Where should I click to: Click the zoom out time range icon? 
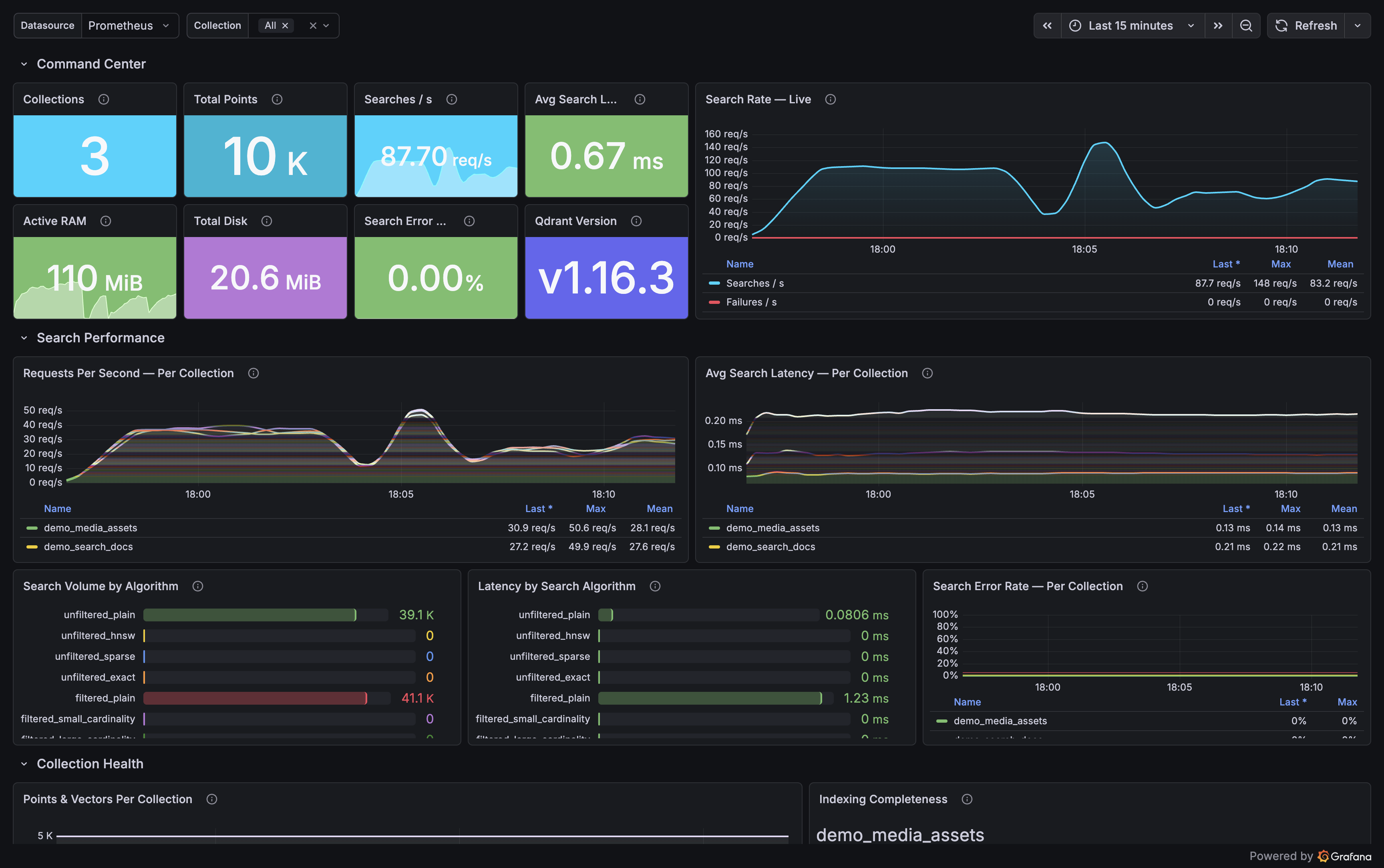tap(1246, 26)
